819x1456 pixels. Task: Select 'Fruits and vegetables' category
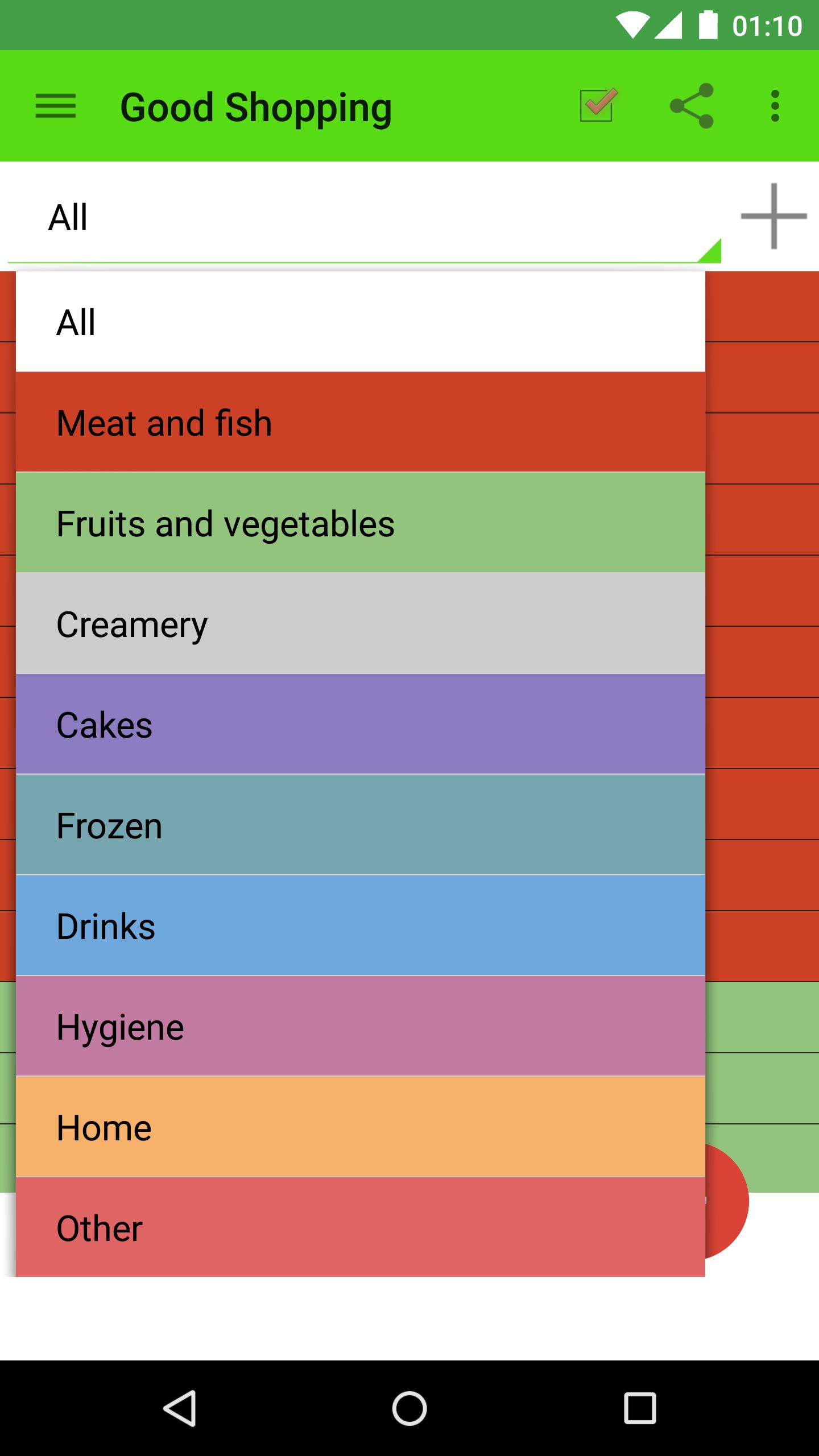pos(361,523)
